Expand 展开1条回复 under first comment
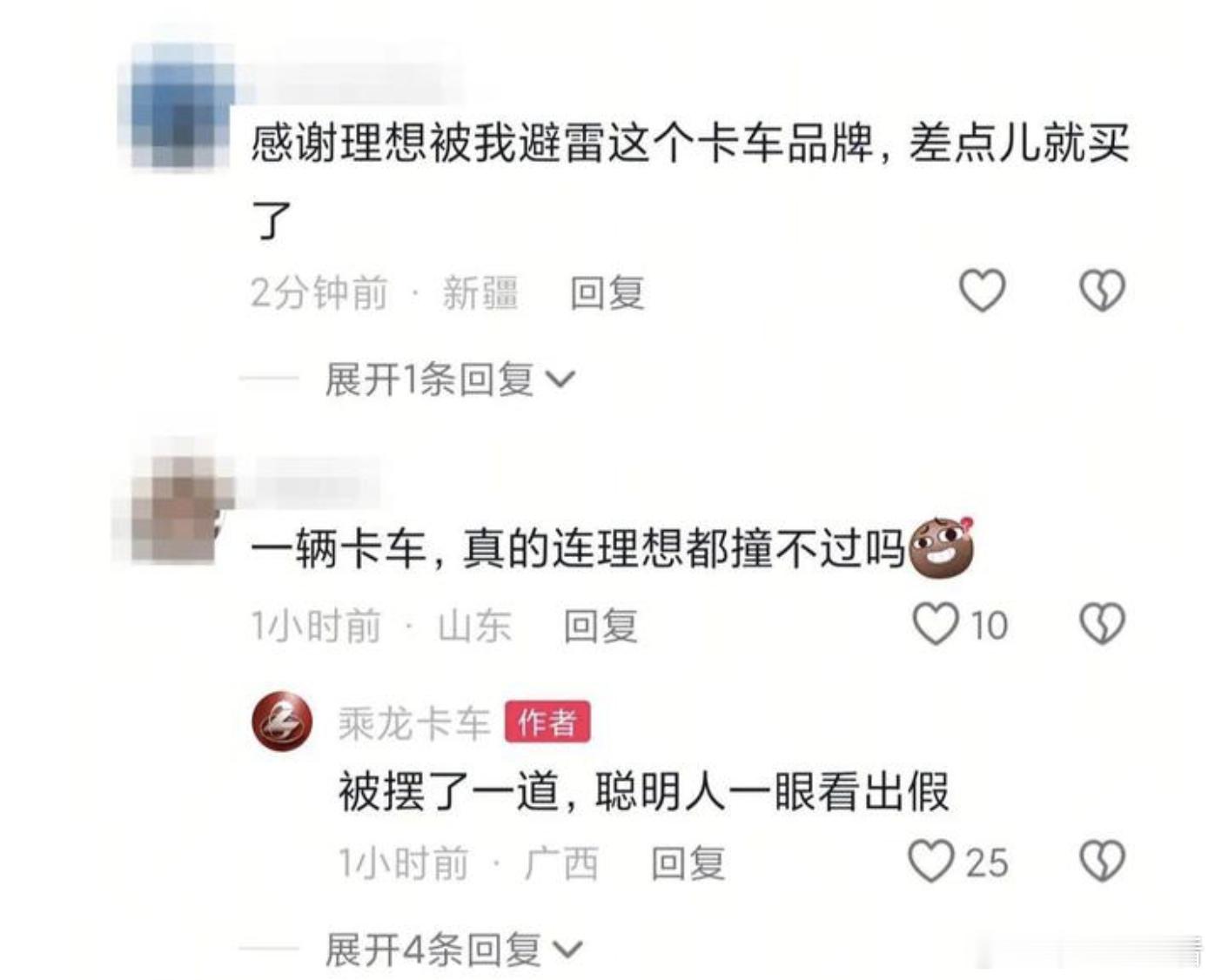 tap(449, 379)
